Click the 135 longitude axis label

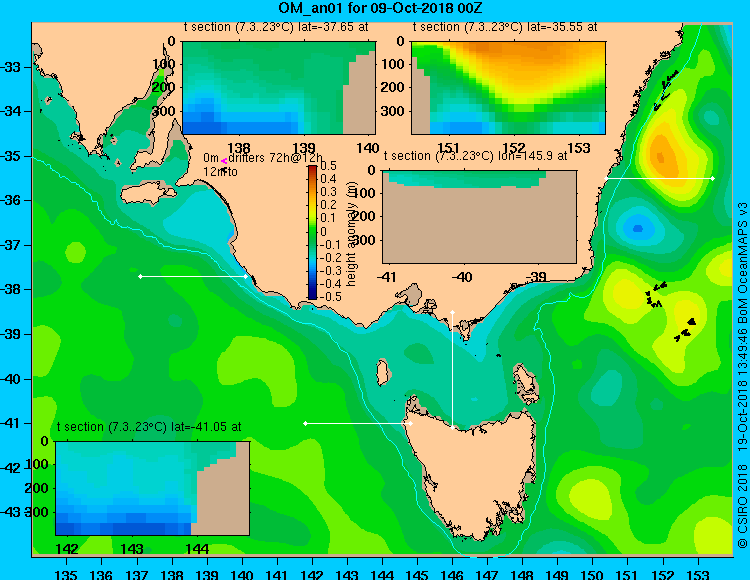point(66,574)
